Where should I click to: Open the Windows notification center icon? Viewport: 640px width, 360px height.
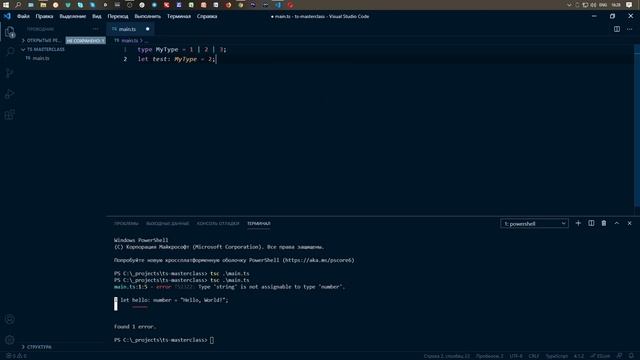(x=629, y=5)
